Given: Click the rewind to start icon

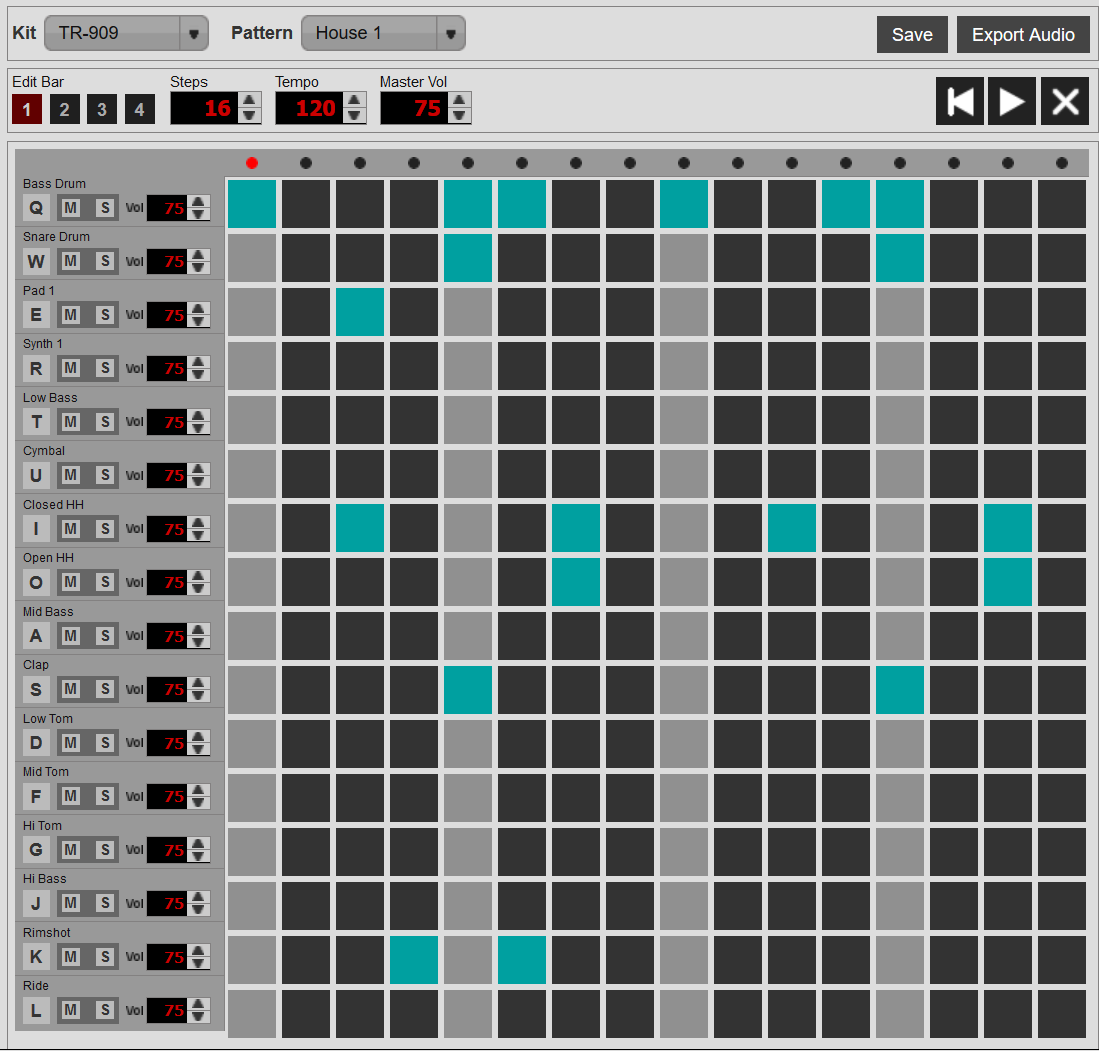Looking at the screenshot, I should [x=959, y=101].
